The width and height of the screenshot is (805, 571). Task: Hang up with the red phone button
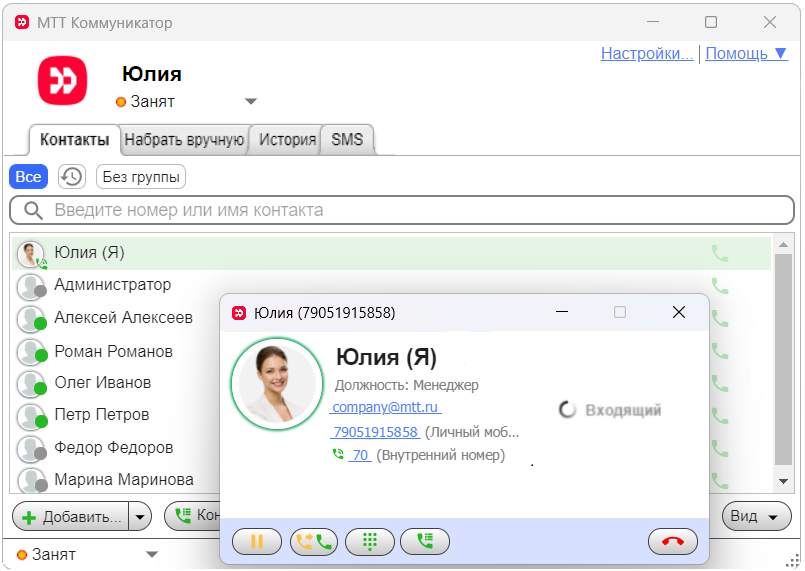coord(673,541)
